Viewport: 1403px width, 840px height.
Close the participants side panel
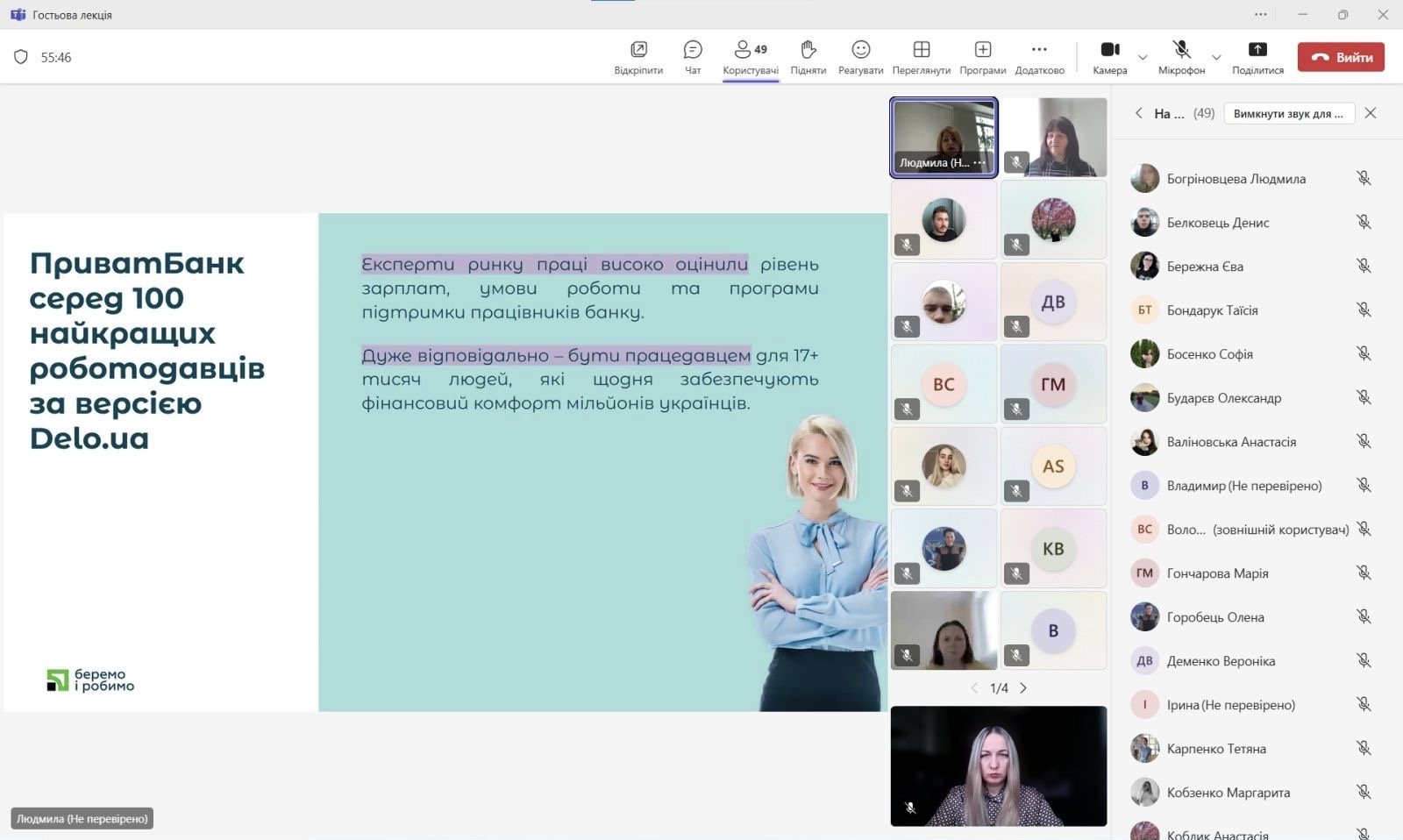(x=1371, y=113)
